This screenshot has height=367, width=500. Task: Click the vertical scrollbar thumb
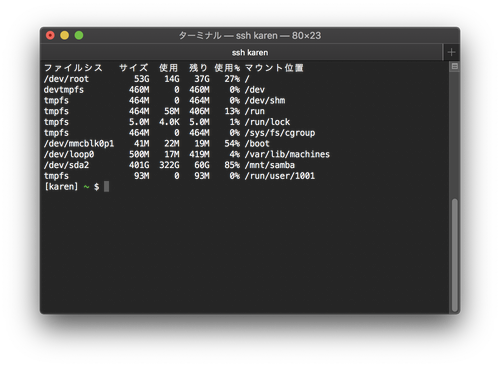click(x=454, y=255)
